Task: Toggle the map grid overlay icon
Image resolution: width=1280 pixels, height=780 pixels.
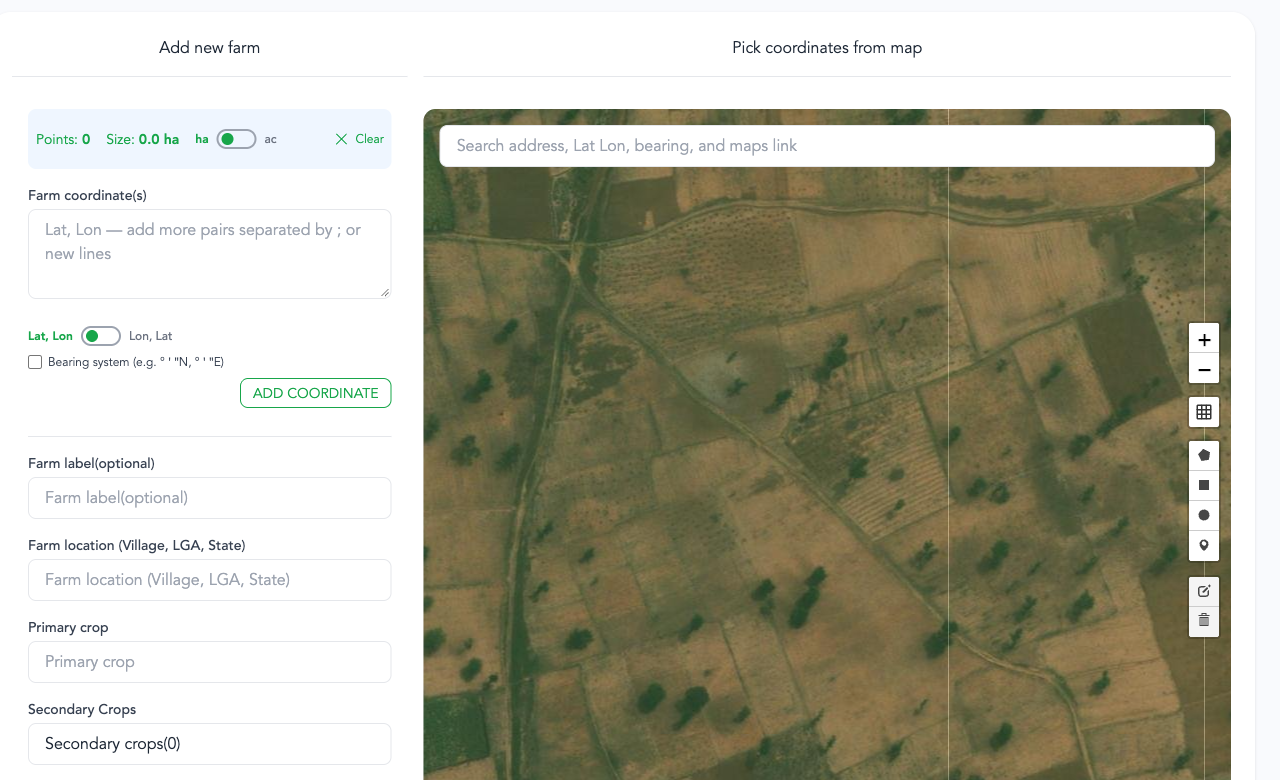Action: tap(1204, 412)
